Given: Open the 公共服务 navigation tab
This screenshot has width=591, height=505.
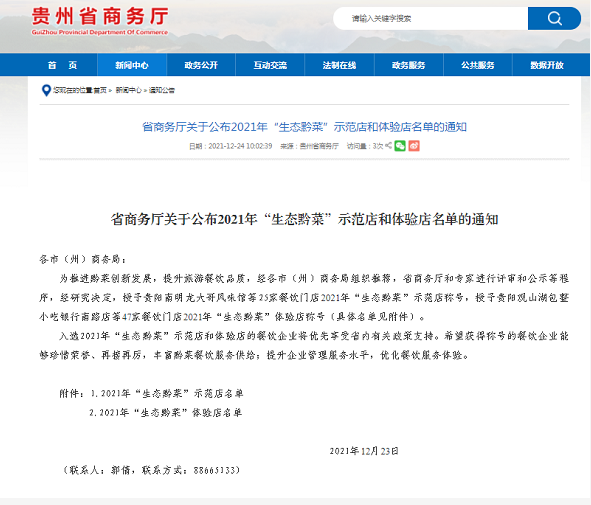Looking at the screenshot, I should [x=478, y=65].
